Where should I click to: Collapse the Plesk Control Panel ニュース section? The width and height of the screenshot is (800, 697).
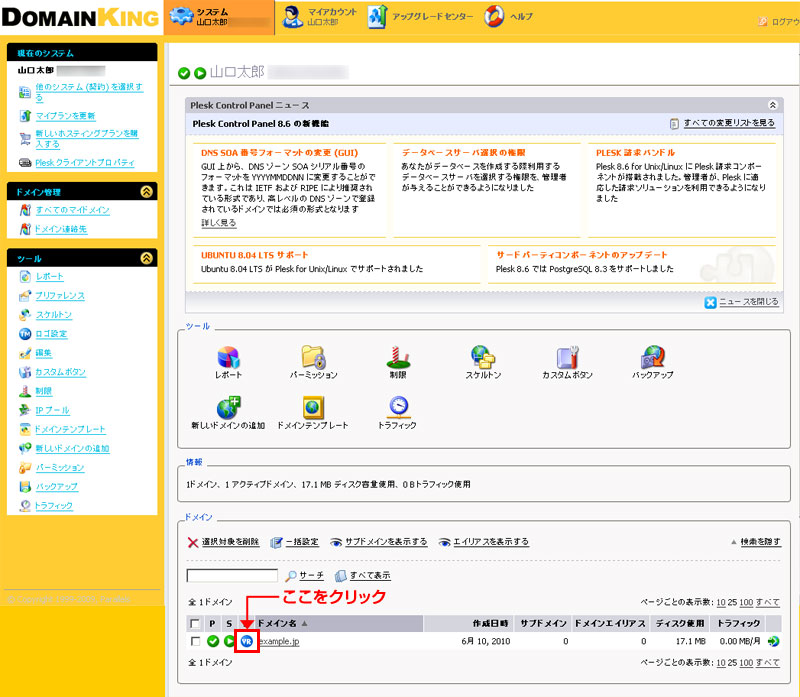[772, 105]
